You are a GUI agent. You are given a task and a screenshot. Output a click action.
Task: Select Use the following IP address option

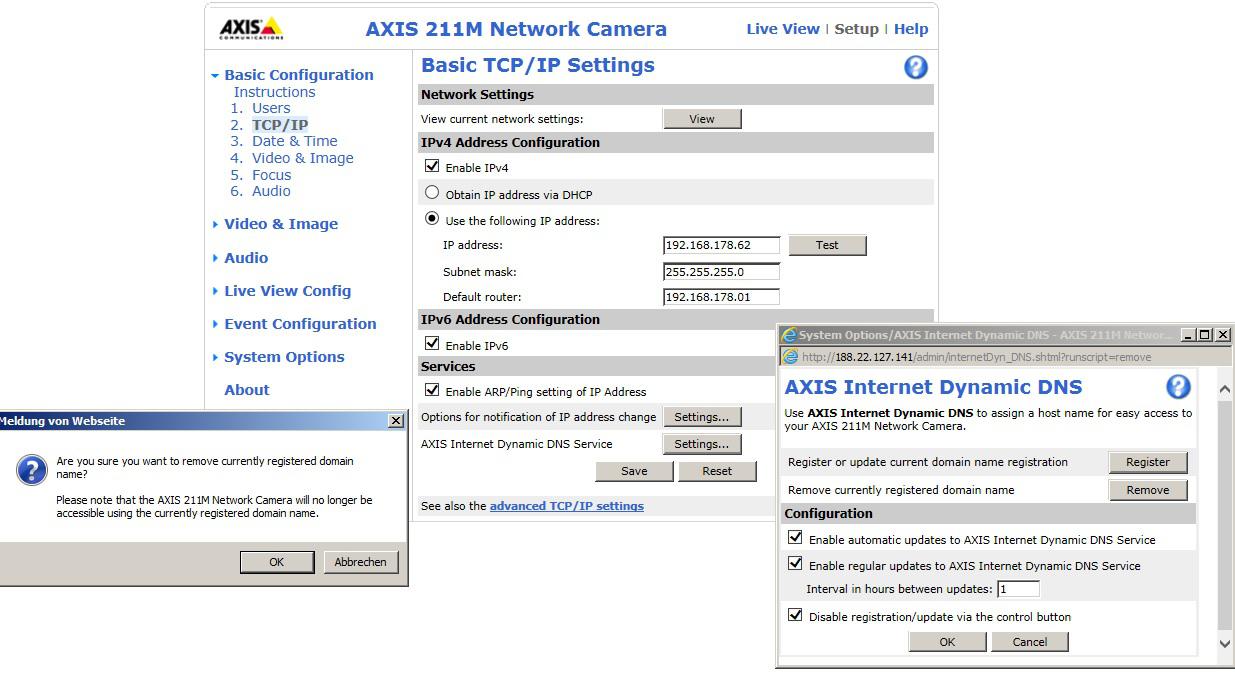432,219
